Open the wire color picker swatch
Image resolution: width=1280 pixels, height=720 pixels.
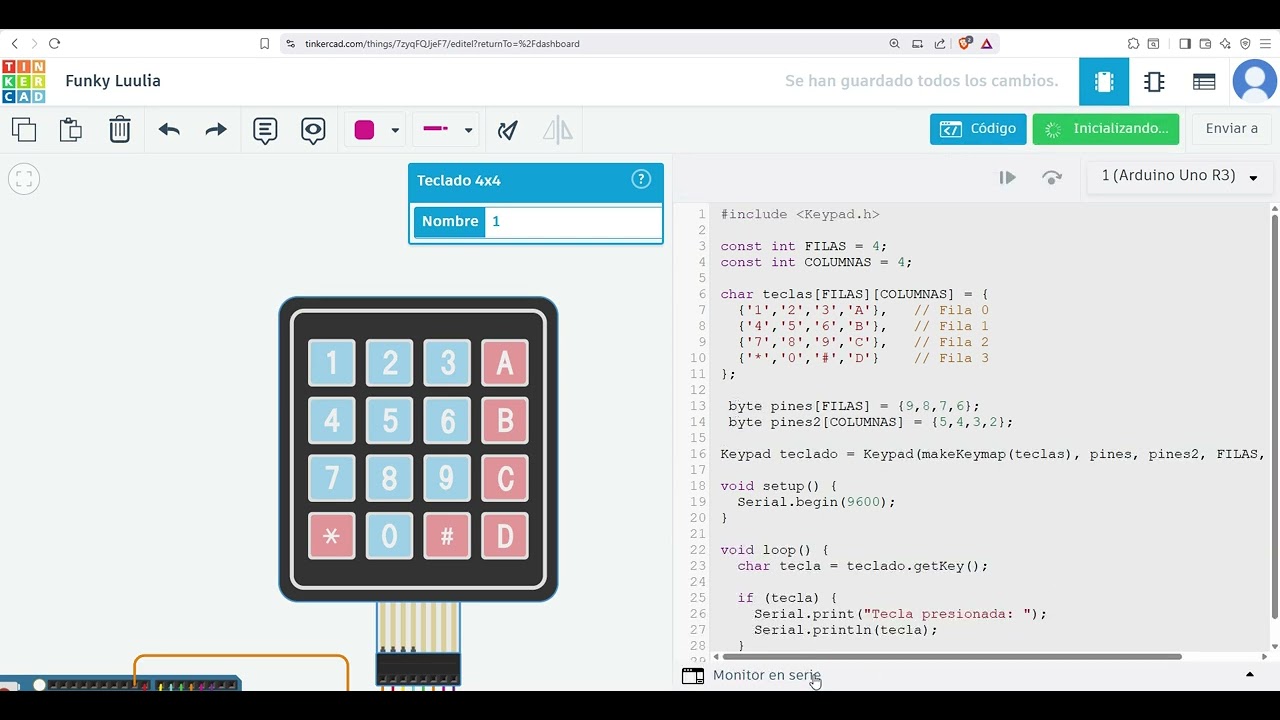point(364,130)
